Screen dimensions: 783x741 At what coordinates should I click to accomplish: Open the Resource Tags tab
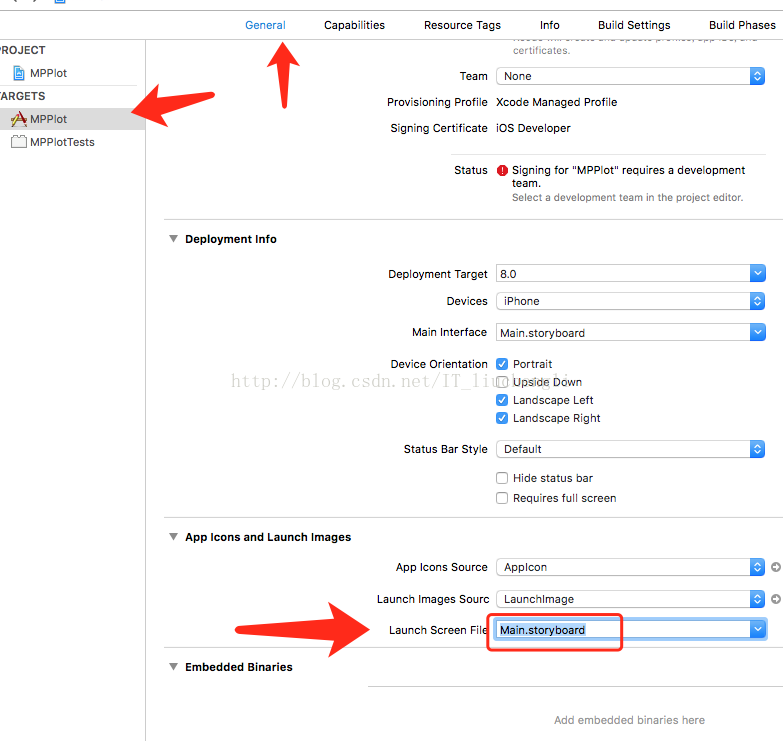(x=462, y=25)
